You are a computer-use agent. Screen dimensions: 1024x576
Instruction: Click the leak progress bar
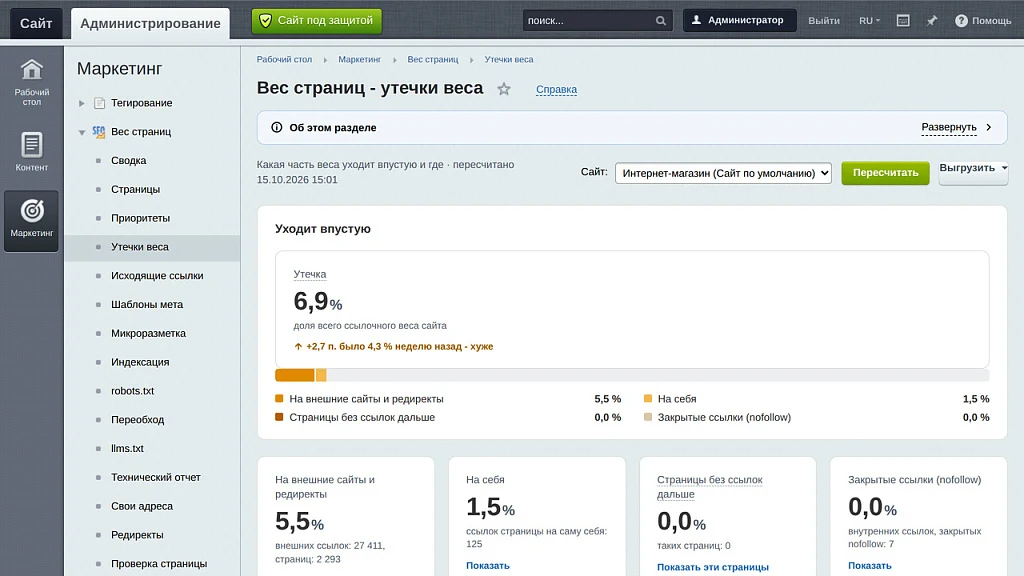pyautogui.click(x=632, y=375)
